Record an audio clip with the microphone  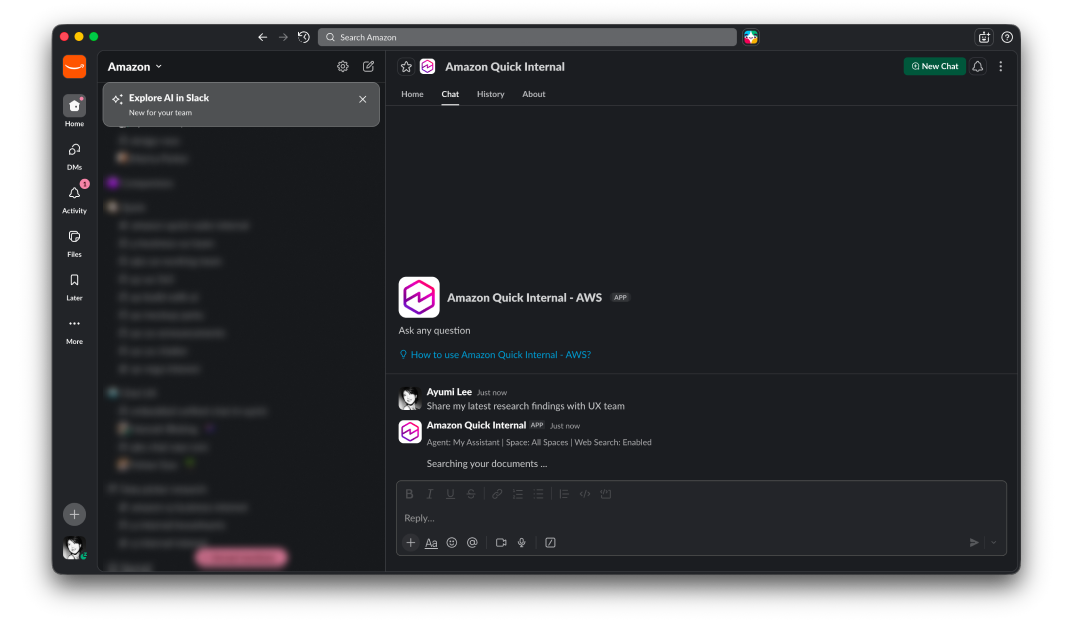(522, 543)
